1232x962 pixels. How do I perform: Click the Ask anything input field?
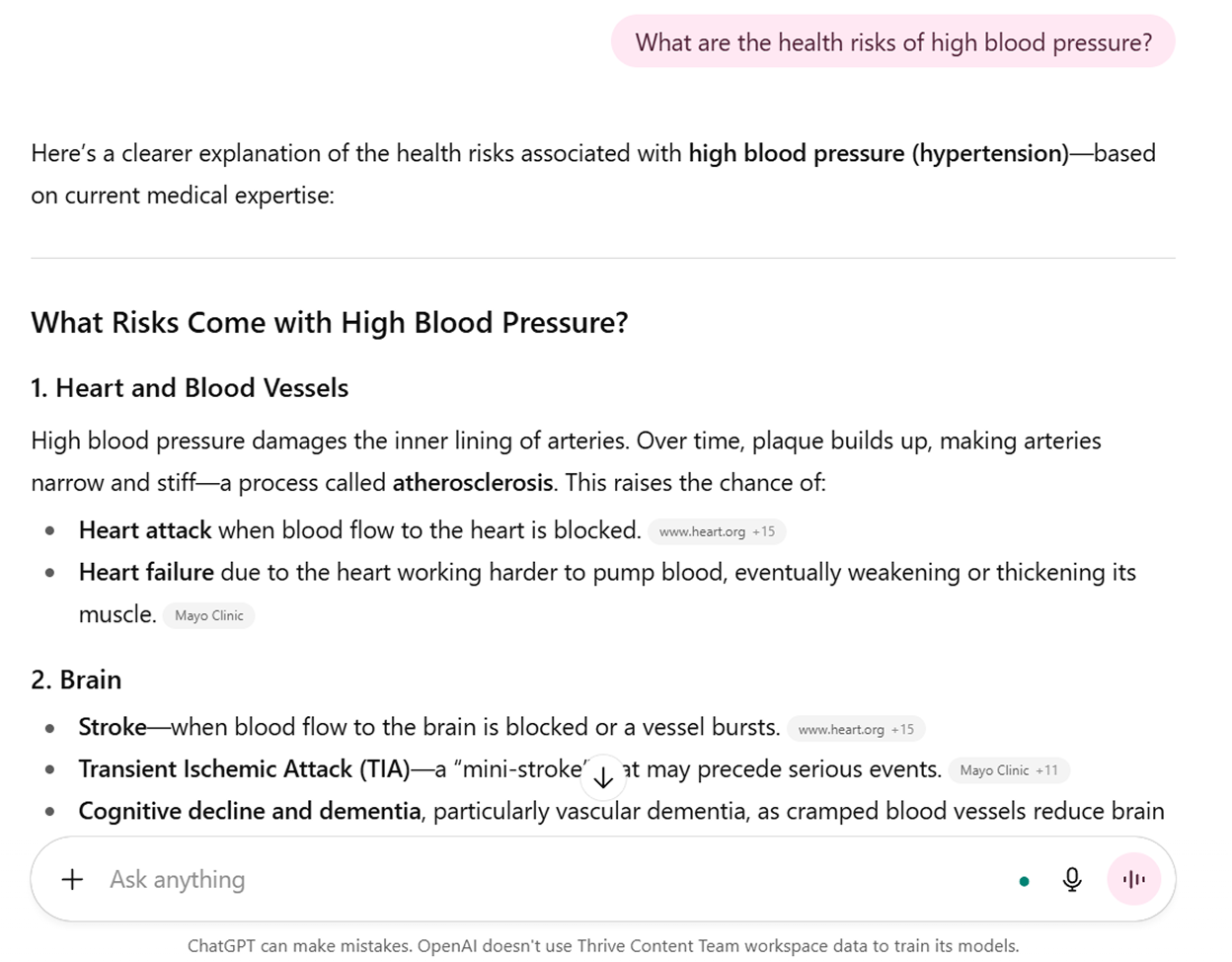[x=395, y=879]
